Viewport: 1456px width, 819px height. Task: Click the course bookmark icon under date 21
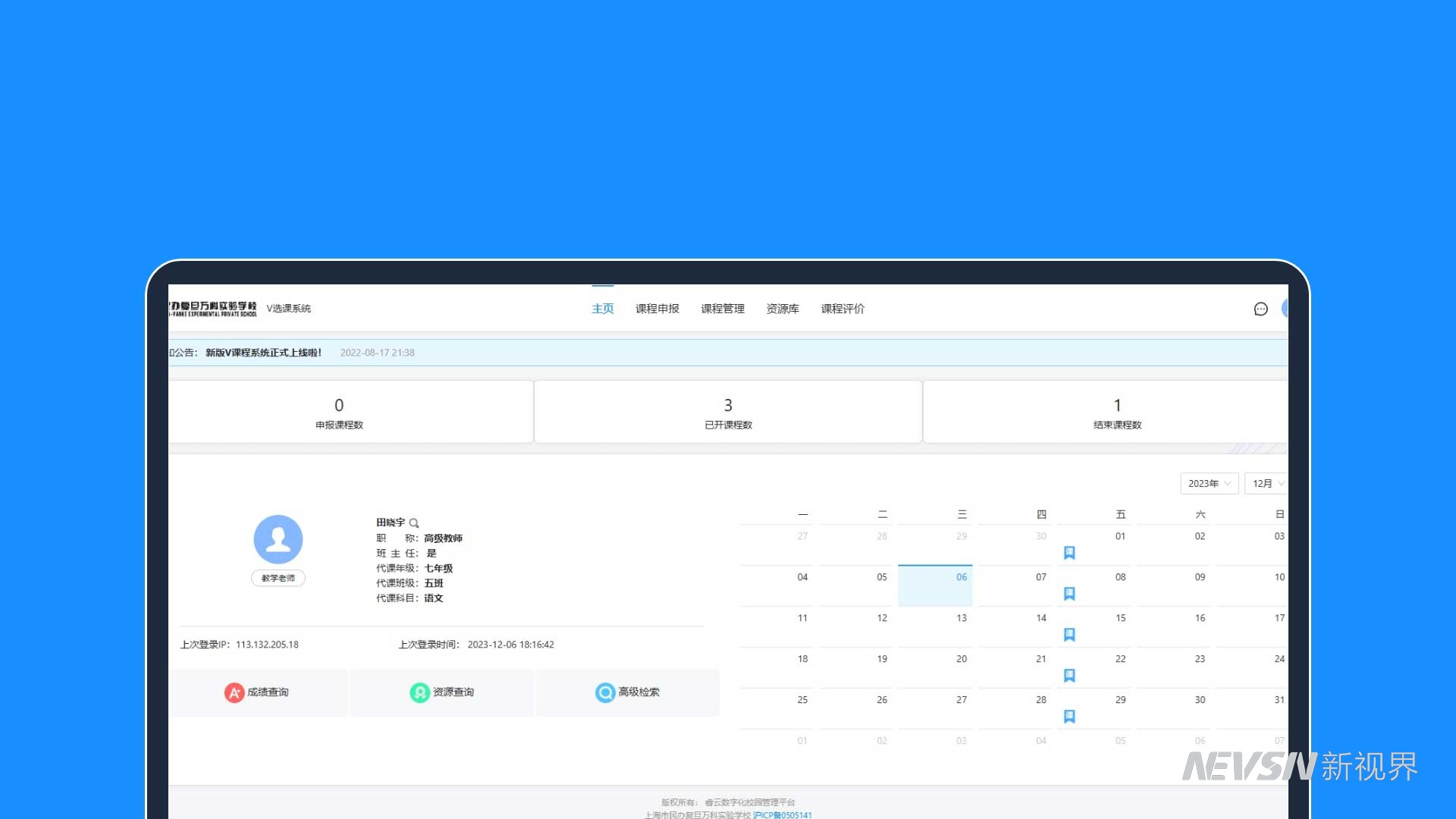pyautogui.click(x=1069, y=676)
